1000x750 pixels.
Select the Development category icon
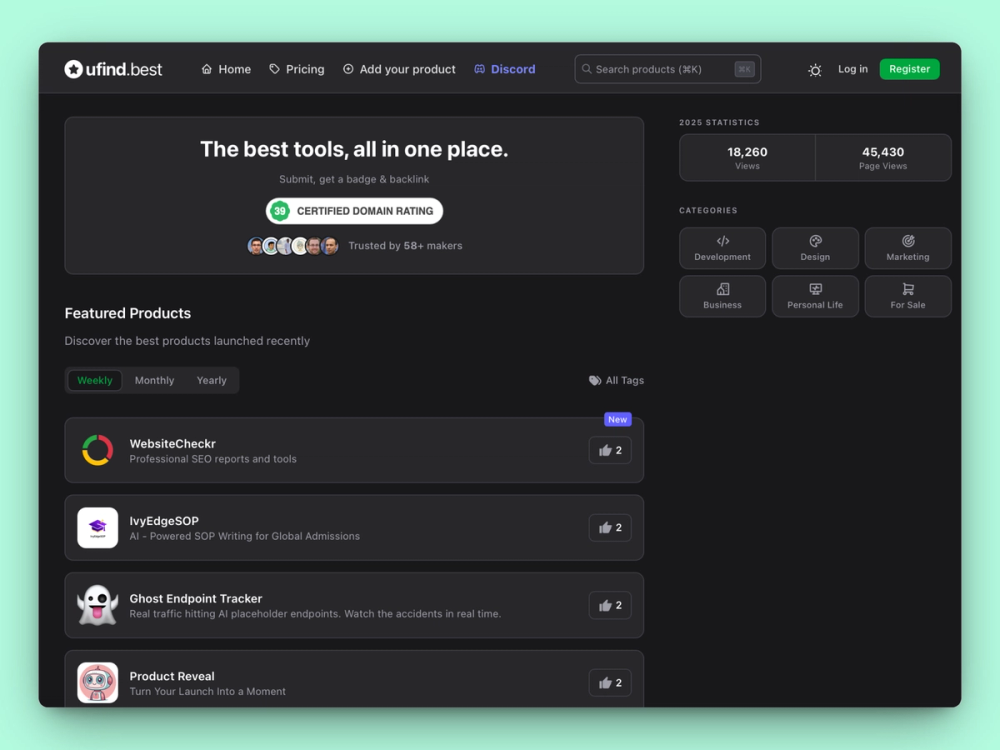[x=722, y=242]
